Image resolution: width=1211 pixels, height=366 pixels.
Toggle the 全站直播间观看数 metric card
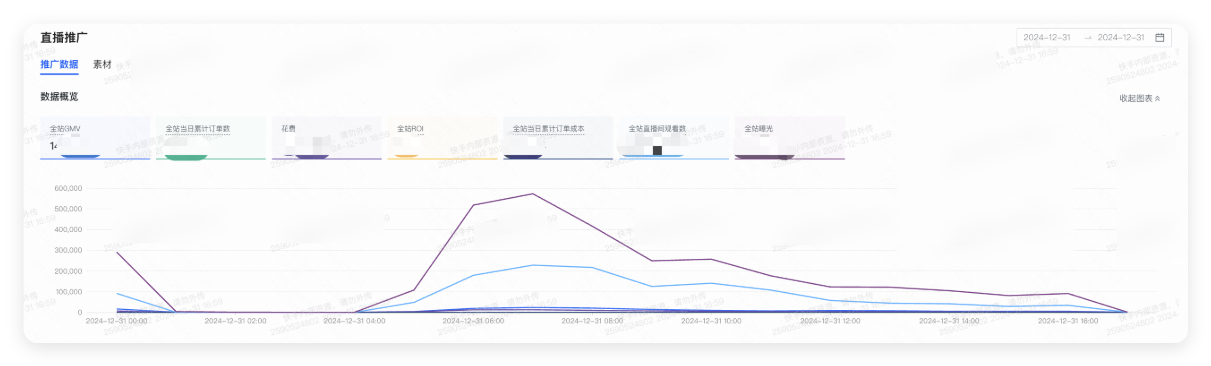click(674, 138)
